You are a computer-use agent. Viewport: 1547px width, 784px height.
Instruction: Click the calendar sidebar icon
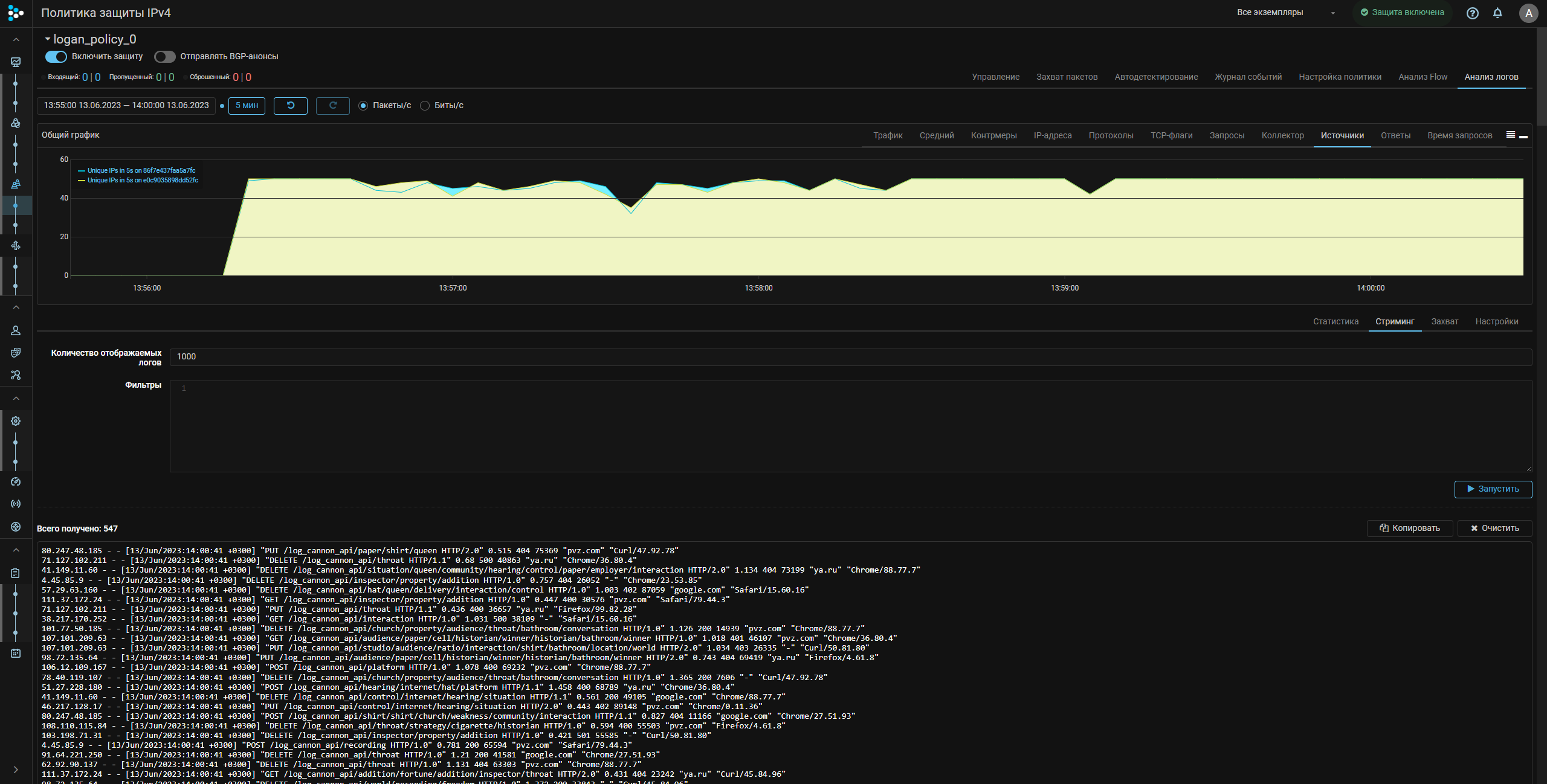click(x=16, y=653)
